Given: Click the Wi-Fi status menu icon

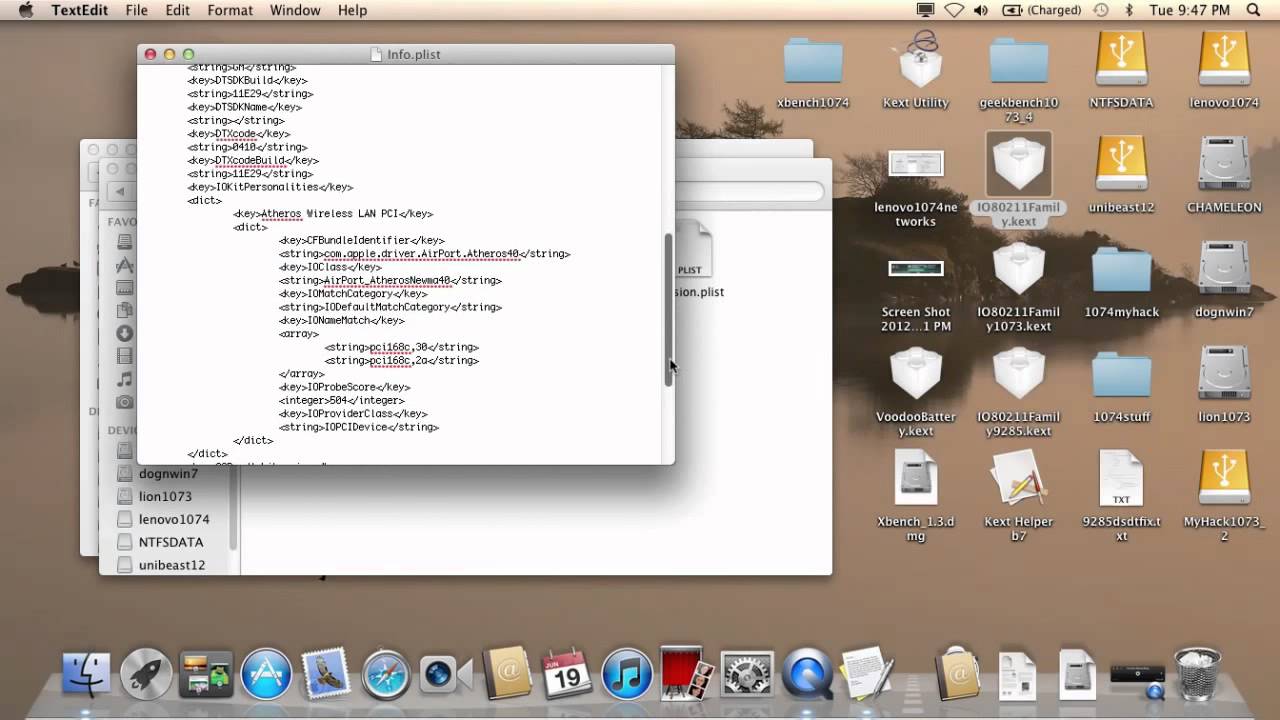Looking at the screenshot, I should click(x=954, y=10).
